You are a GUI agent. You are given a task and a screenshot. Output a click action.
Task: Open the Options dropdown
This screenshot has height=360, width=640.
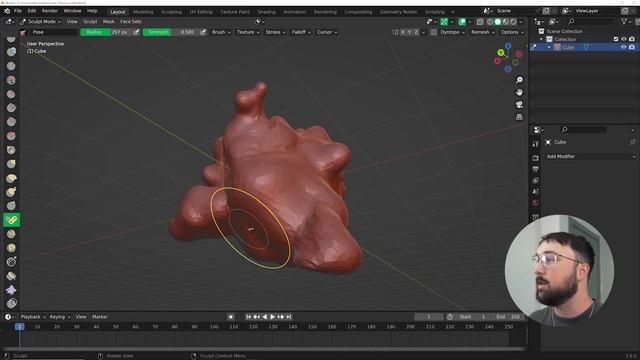pos(512,32)
